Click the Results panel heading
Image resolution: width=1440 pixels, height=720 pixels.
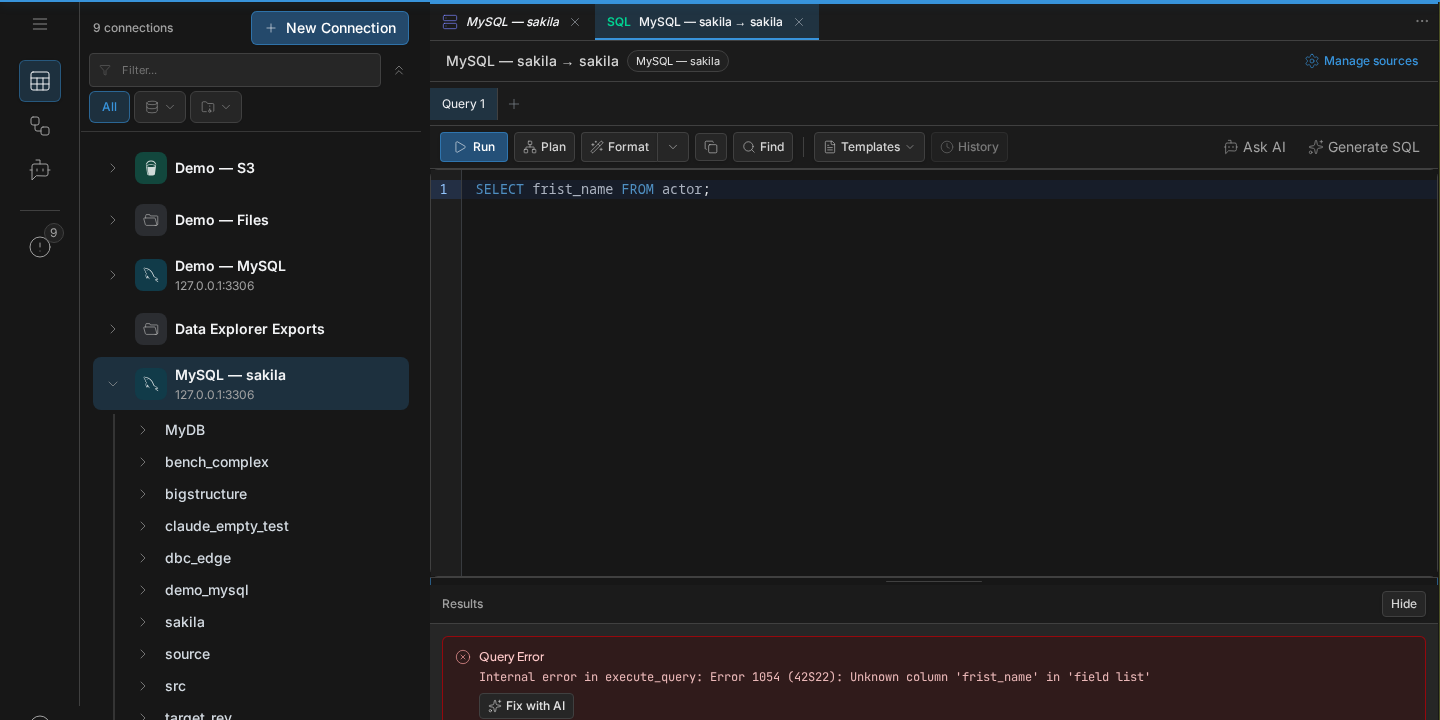(x=462, y=604)
